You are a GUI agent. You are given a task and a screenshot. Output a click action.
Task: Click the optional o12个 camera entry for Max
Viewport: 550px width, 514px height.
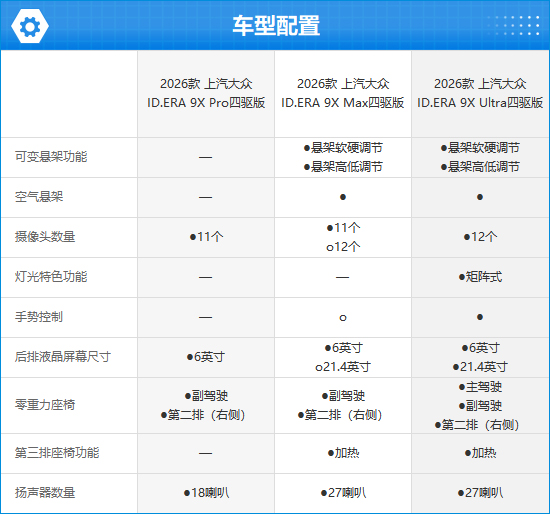pos(343,247)
